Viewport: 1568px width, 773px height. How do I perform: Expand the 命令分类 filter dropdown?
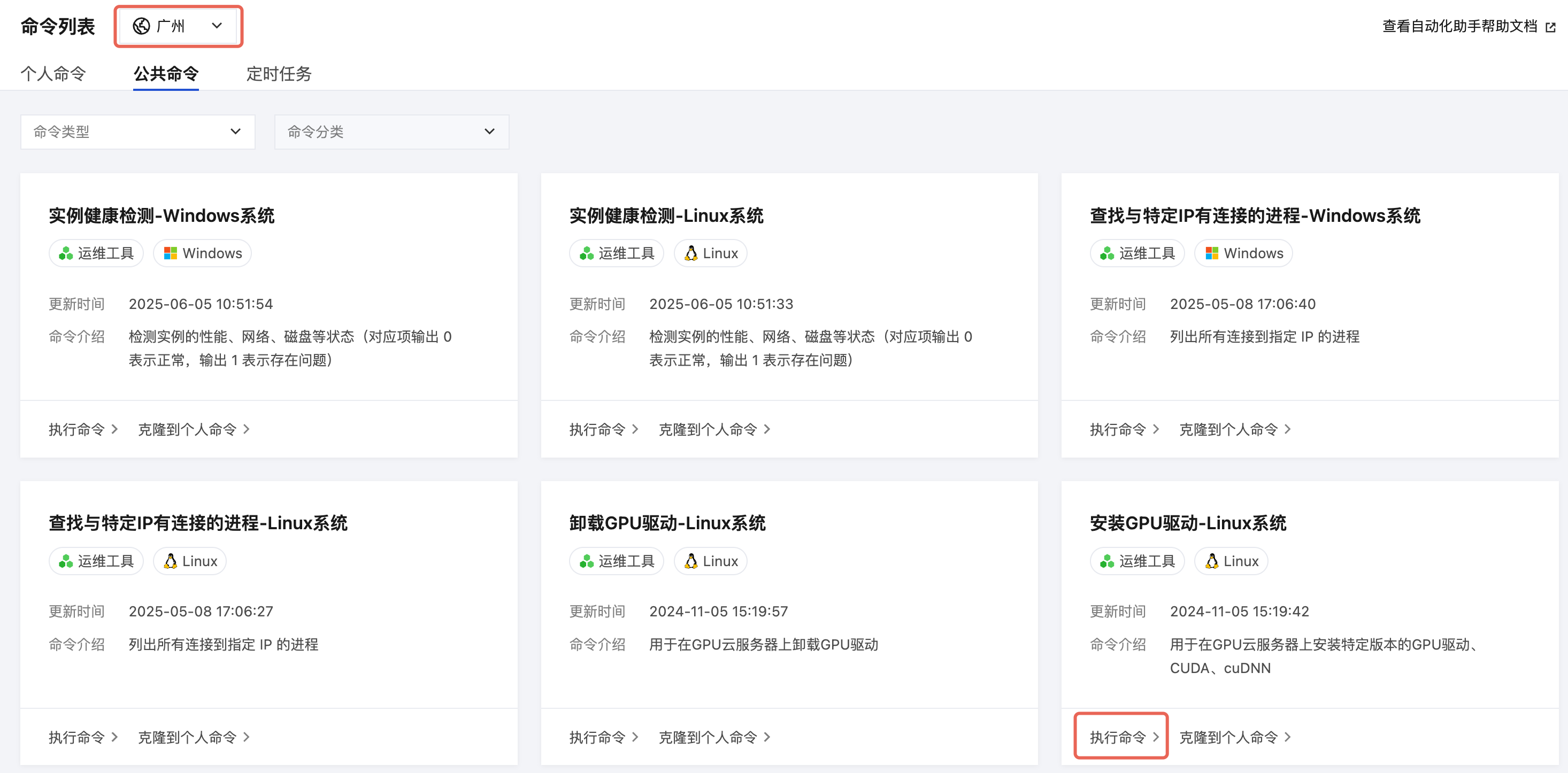point(391,132)
